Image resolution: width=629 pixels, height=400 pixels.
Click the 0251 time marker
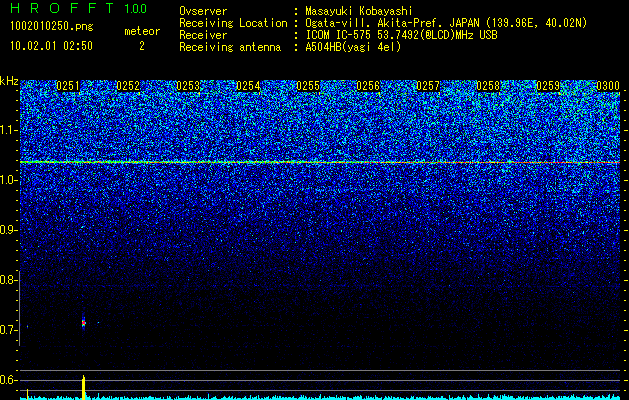point(68,86)
